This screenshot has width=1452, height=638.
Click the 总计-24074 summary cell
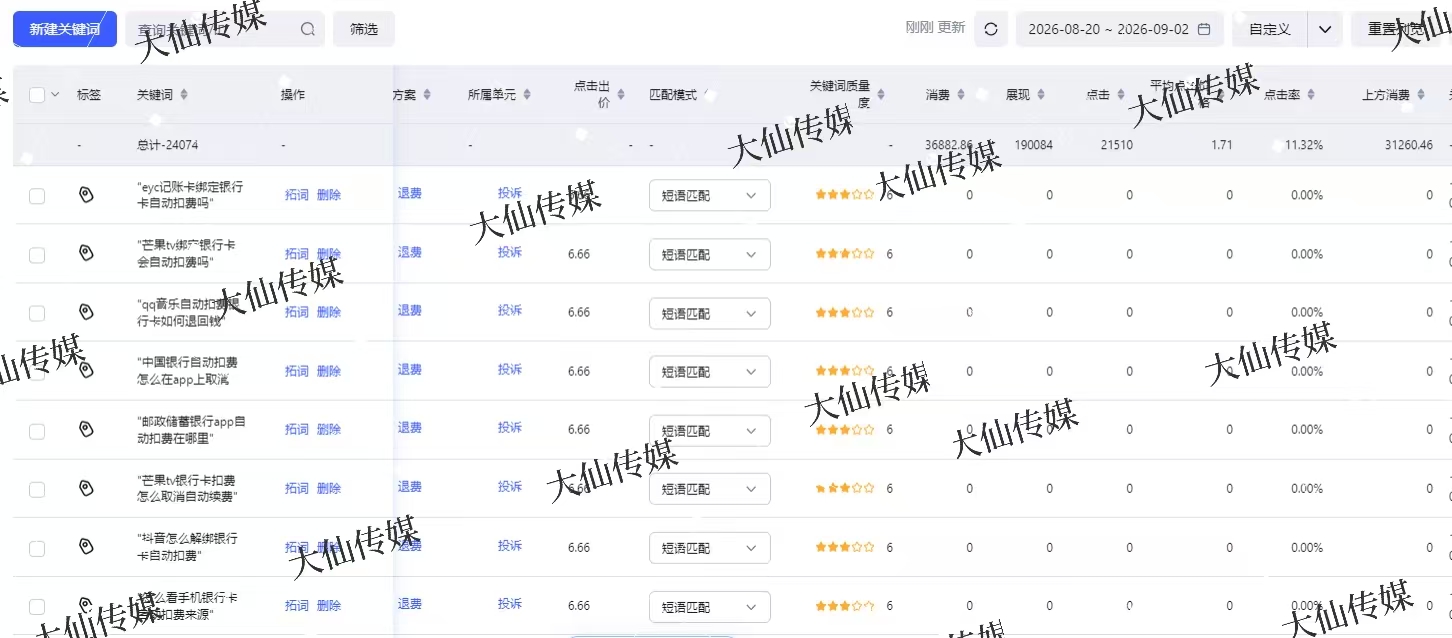click(168, 145)
